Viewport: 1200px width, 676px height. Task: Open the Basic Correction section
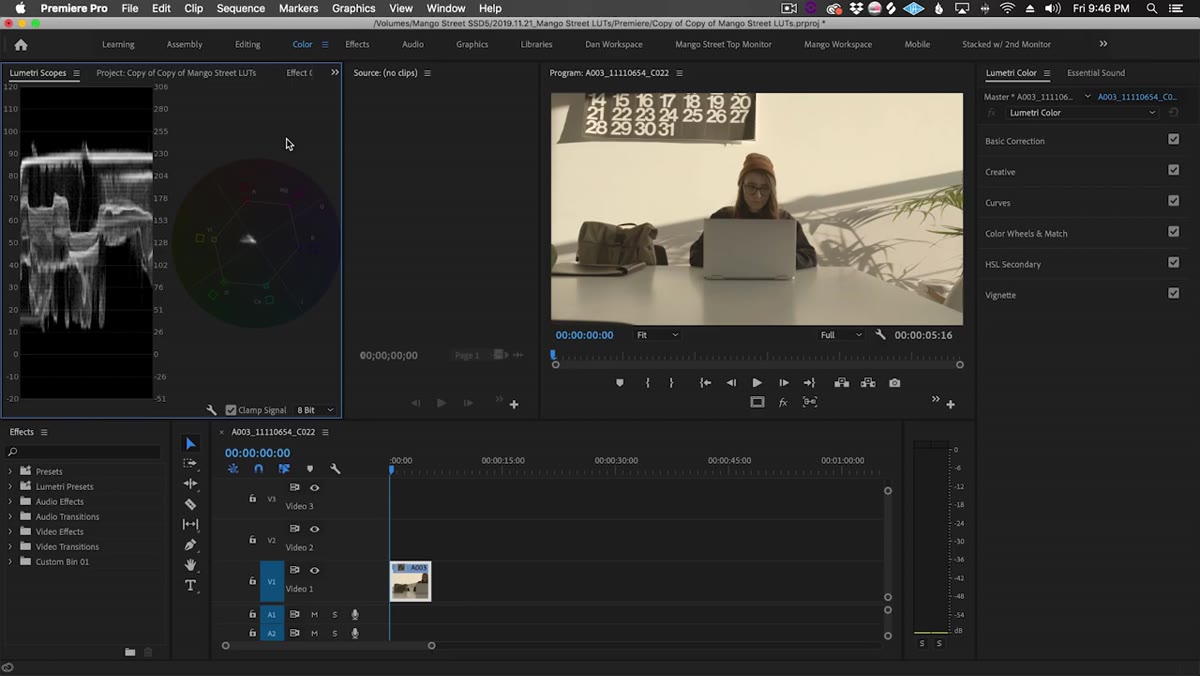(x=1015, y=141)
